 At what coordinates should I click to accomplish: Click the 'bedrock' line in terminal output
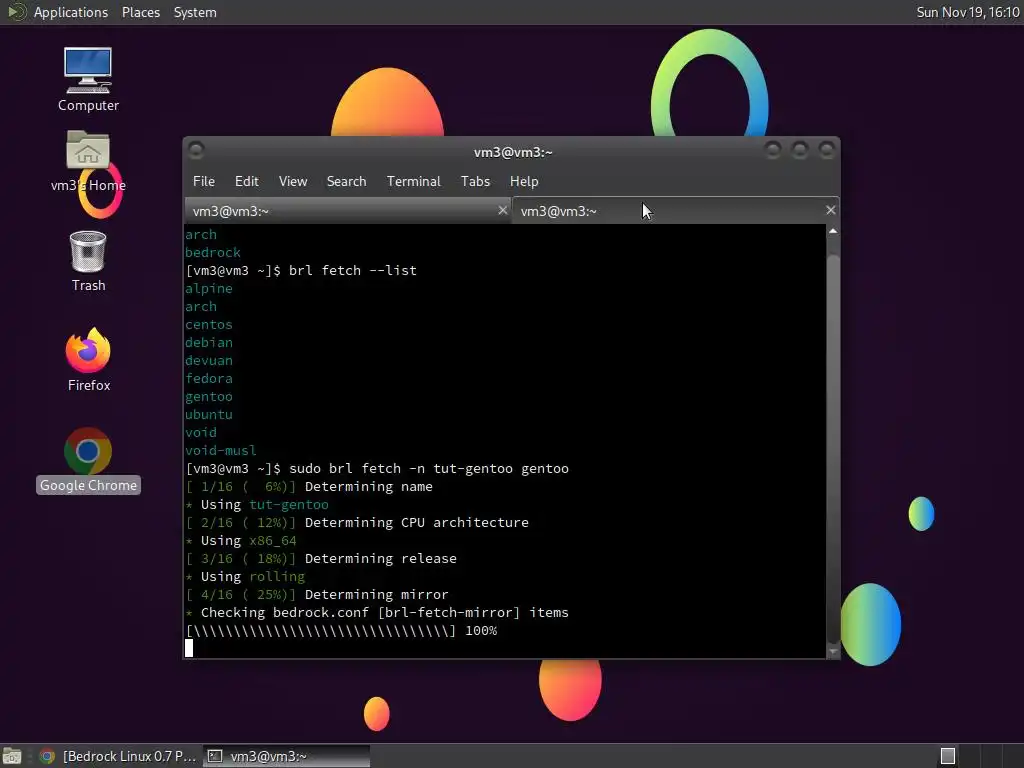212,252
